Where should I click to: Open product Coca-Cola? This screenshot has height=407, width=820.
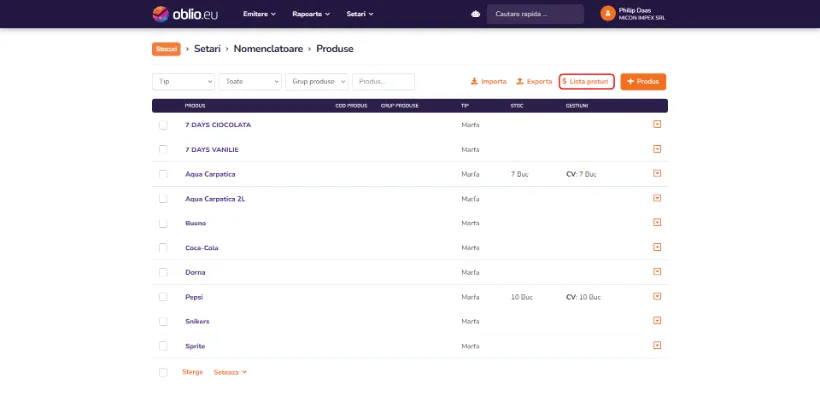202,248
